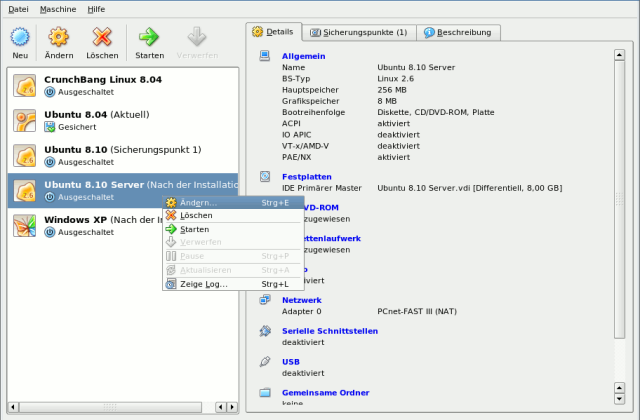Viewport: 640px width, 420px height.
Task: Click the USB section plug icon
Action: tap(265, 362)
